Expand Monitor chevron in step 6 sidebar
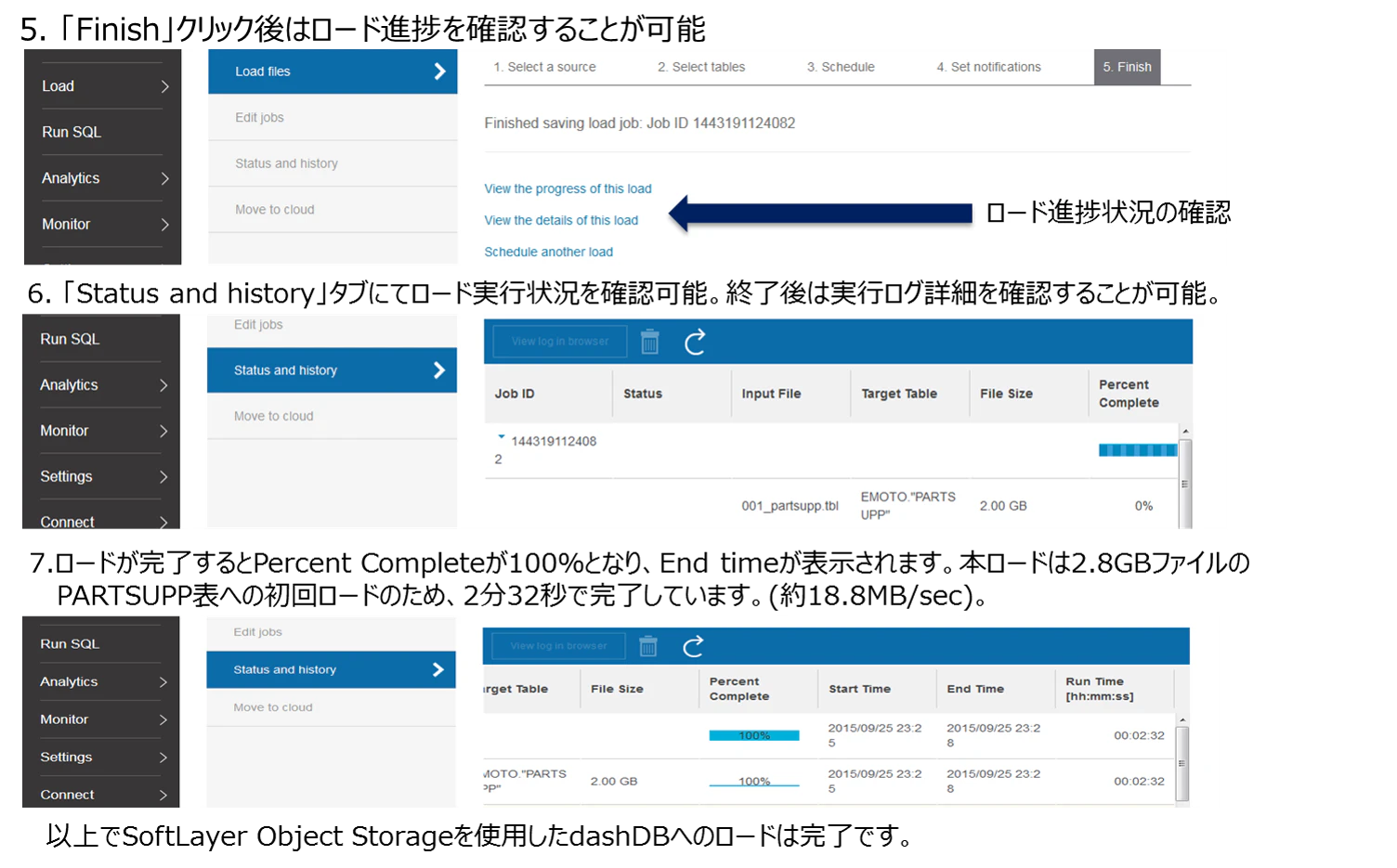Viewport: 1397px width, 868px height. coord(163,431)
